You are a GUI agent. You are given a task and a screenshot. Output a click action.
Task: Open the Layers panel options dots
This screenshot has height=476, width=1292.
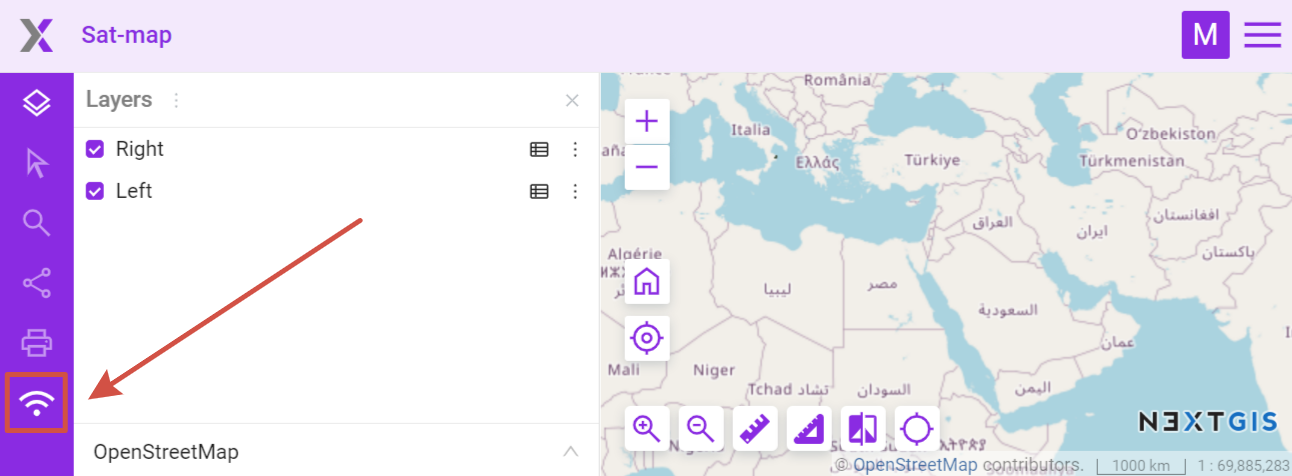click(x=176, y=100)
